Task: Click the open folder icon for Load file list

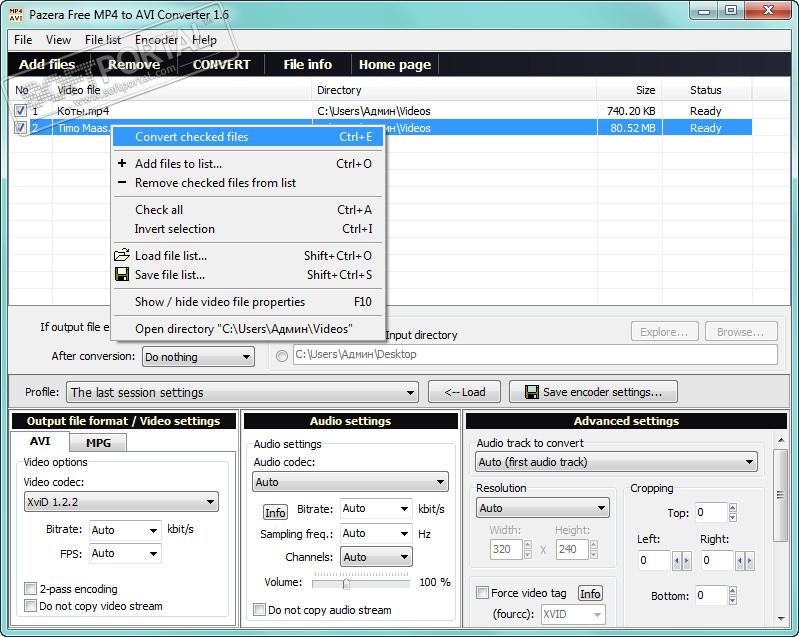Action: [122, 255]
